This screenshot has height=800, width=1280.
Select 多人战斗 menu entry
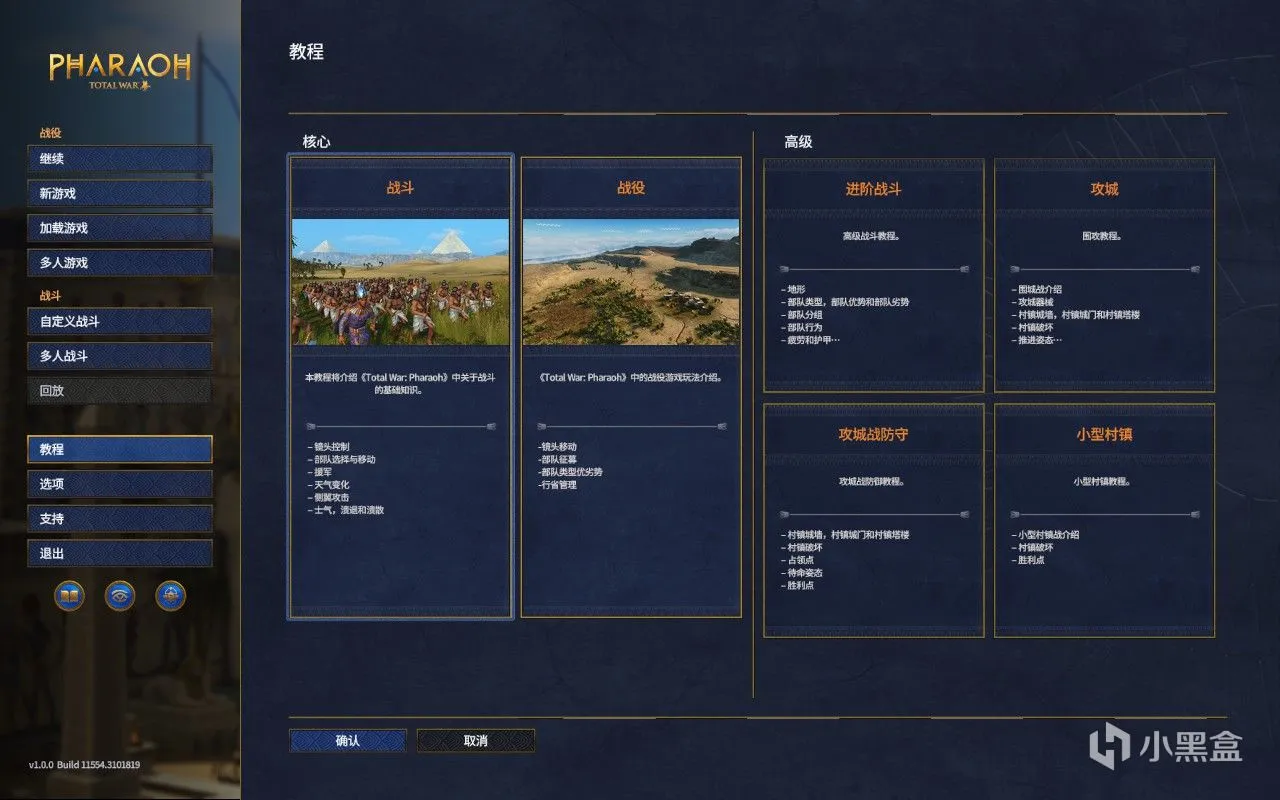click(x=120, y=356)
